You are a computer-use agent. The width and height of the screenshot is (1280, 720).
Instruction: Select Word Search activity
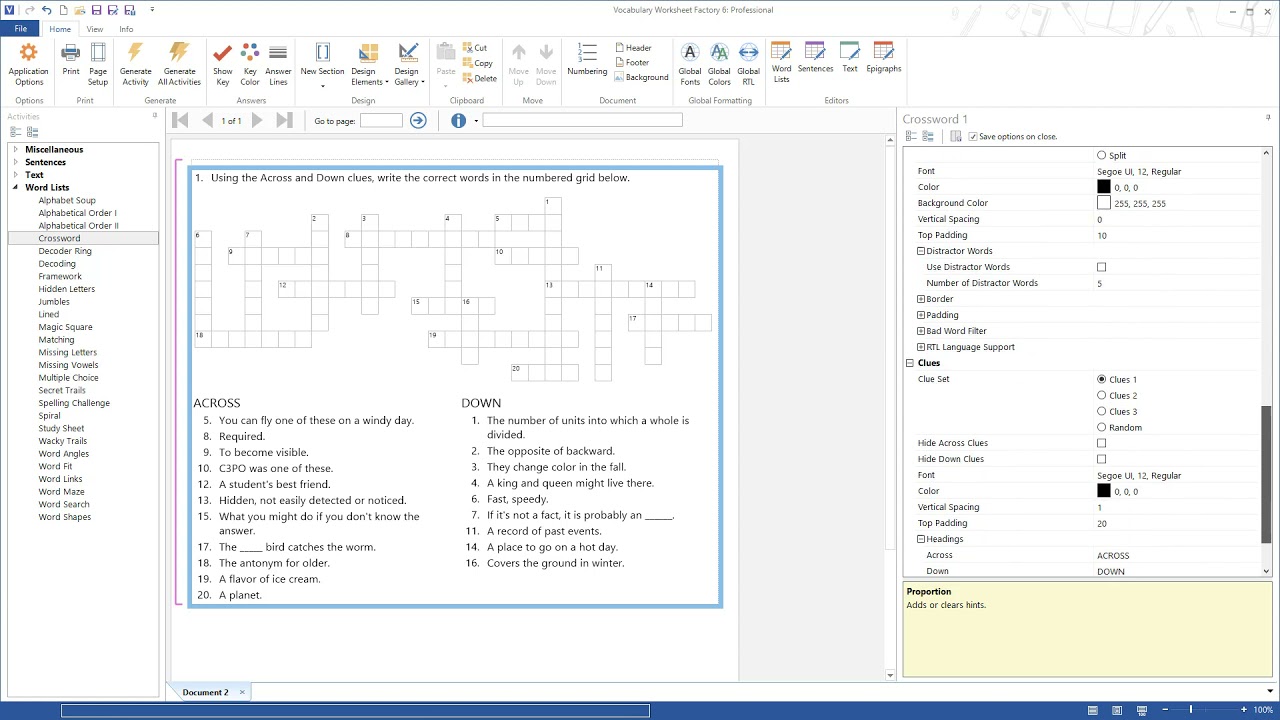(x=64, y=504)
